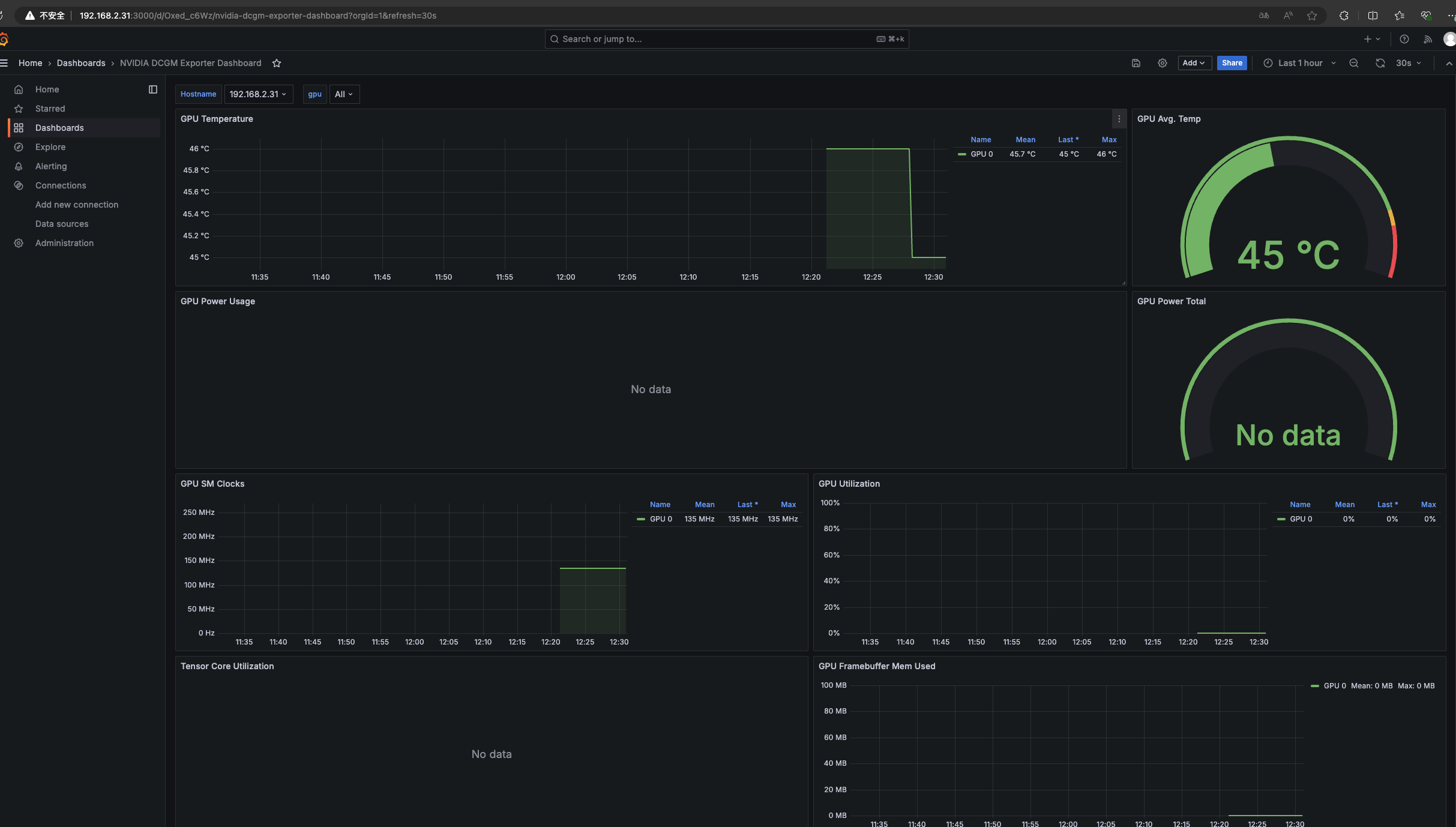Refresh the dashboard manually

[1380, 63]
